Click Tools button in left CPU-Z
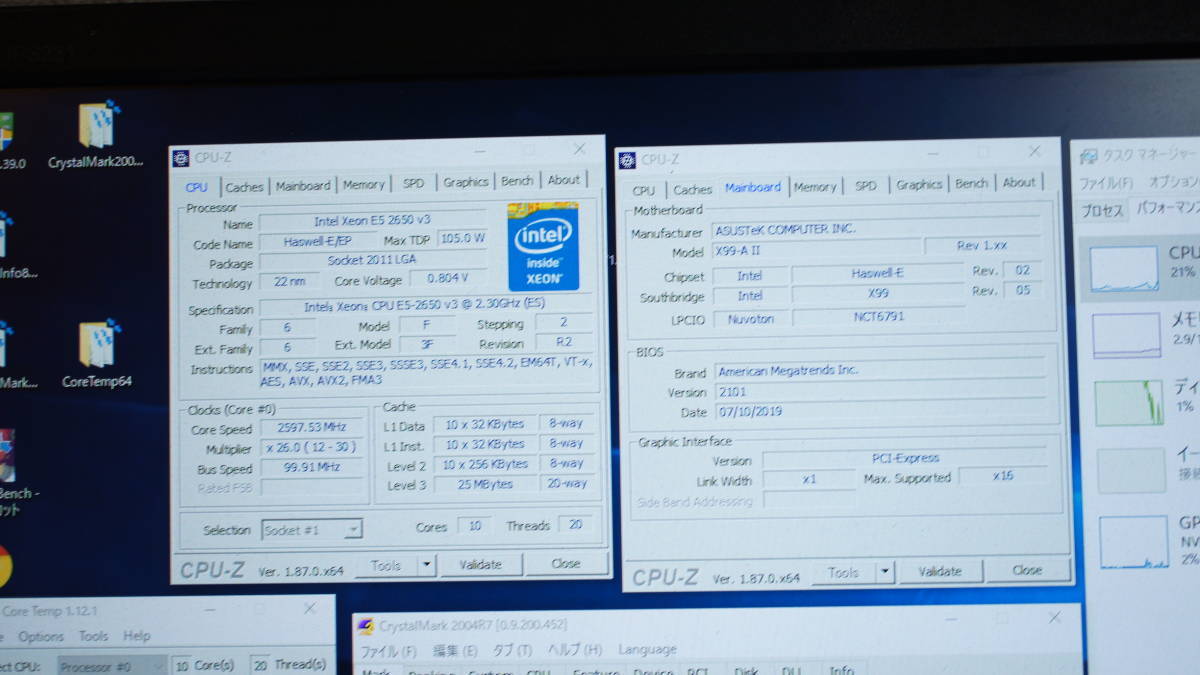The image size is (1200, 675). coord(386,565)
